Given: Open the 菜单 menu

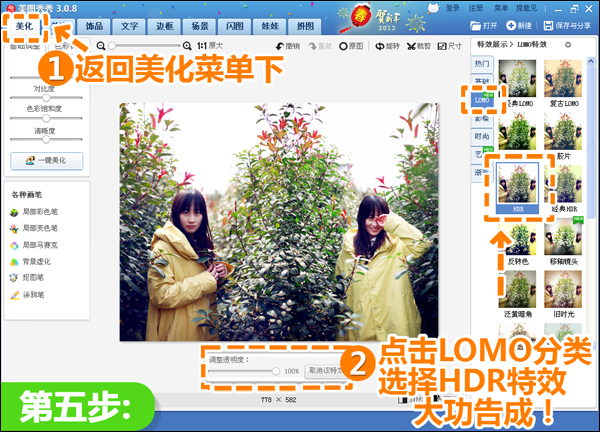Looking at the screenshot, I should (x=501, y=8).
